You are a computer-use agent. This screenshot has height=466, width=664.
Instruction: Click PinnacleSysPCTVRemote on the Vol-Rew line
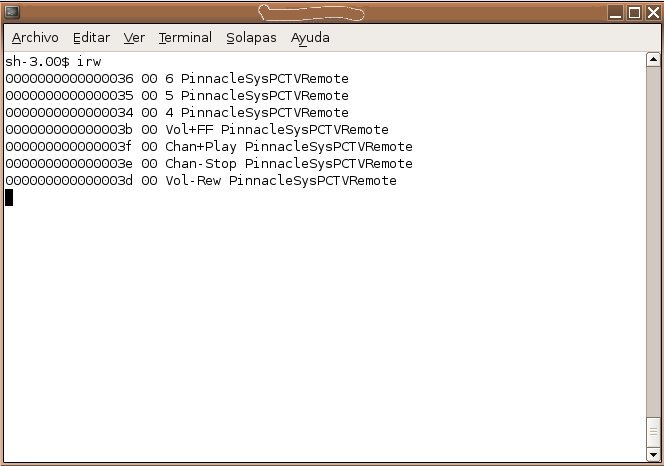click(x=313, y=180)
